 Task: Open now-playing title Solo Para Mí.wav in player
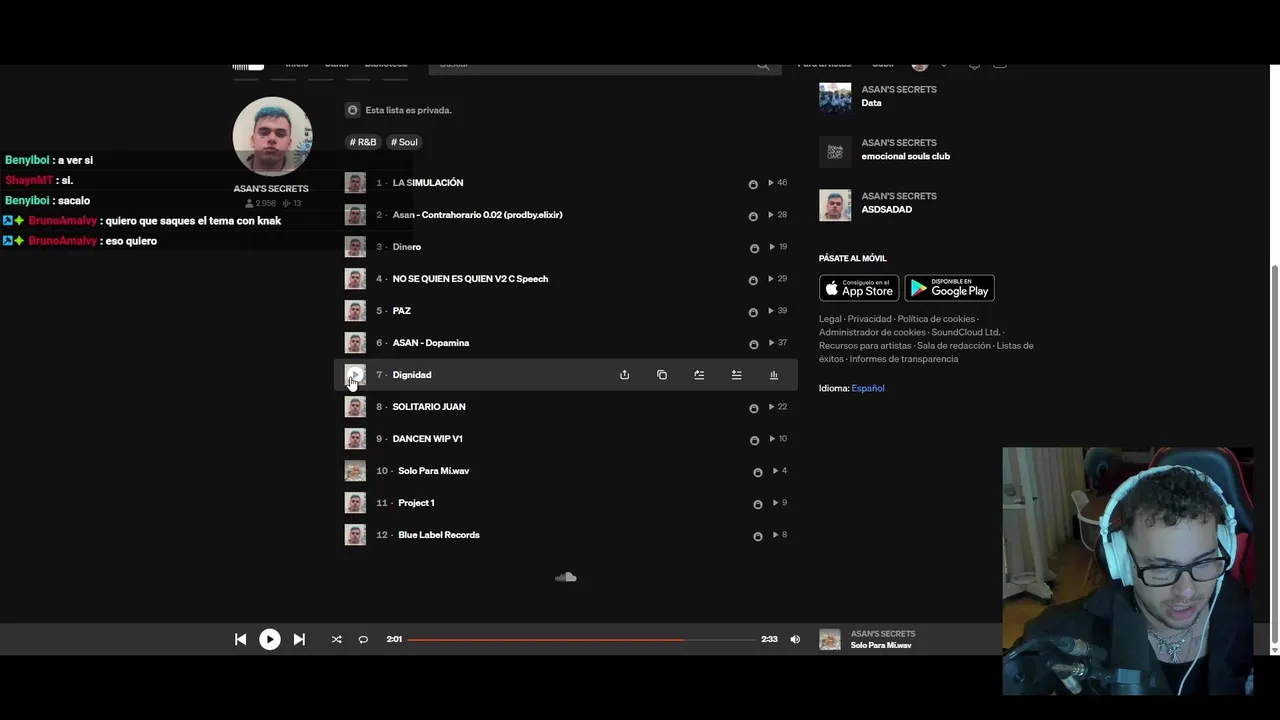881,646
